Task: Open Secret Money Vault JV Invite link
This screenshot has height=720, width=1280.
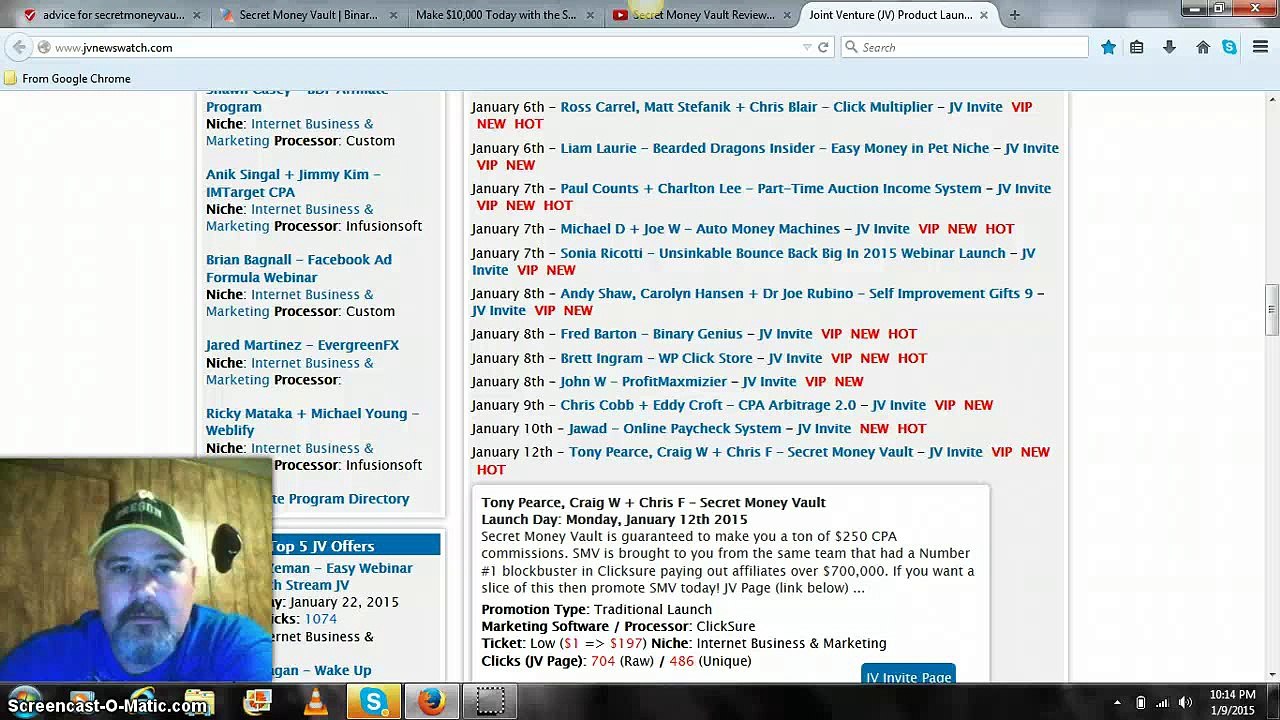Action: (776, 452)
